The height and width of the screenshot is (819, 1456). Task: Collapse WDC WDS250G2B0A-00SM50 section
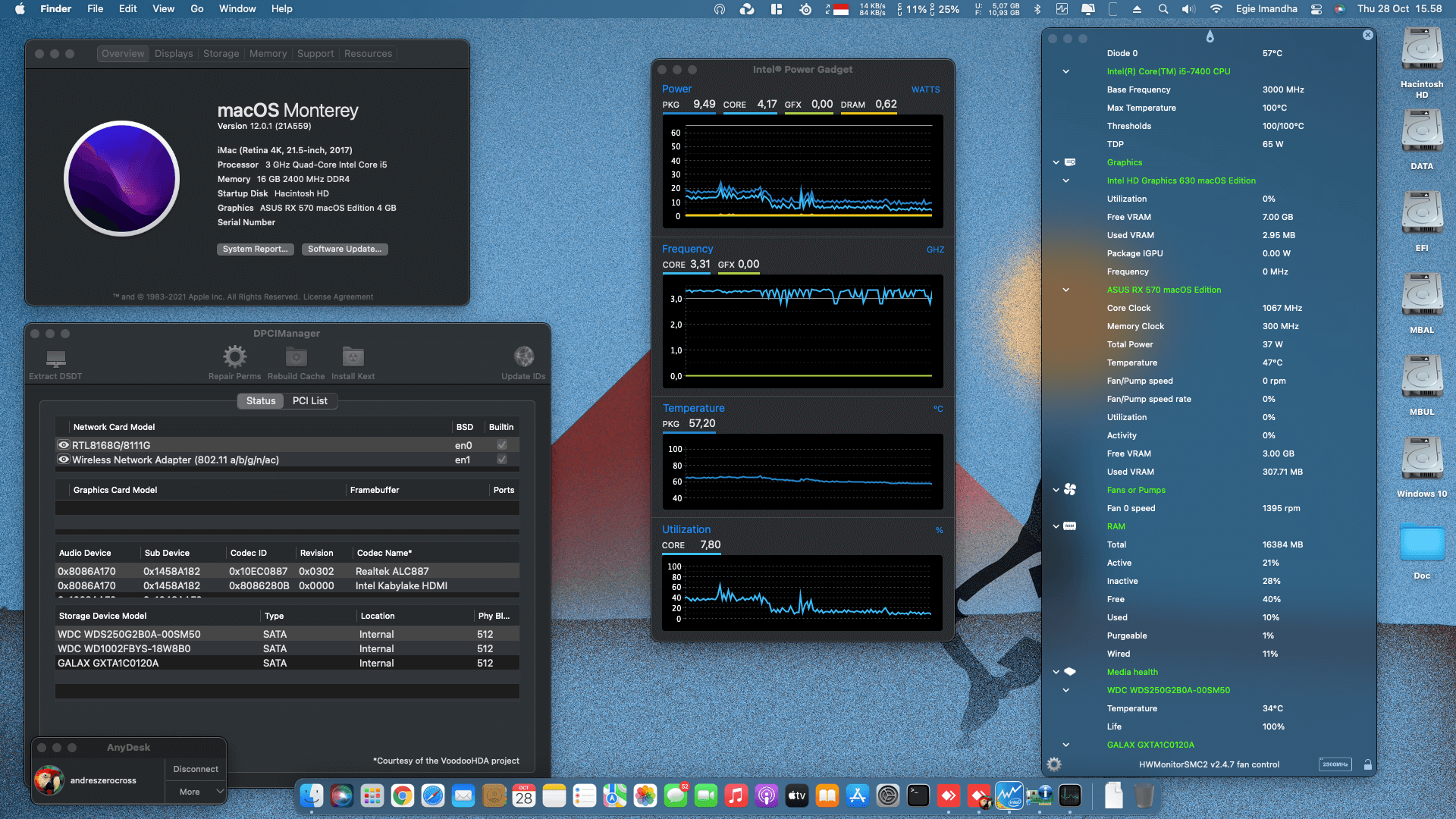1065,690
